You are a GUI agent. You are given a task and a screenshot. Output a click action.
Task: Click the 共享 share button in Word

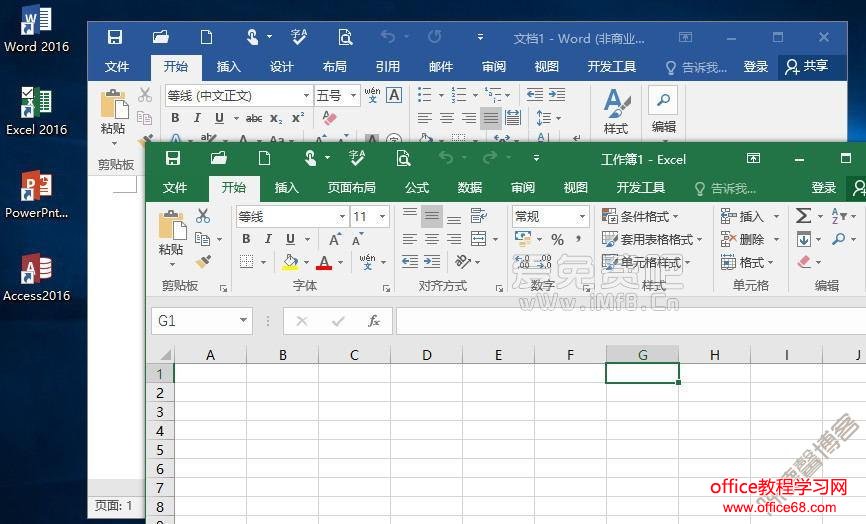tap(807, 67)
